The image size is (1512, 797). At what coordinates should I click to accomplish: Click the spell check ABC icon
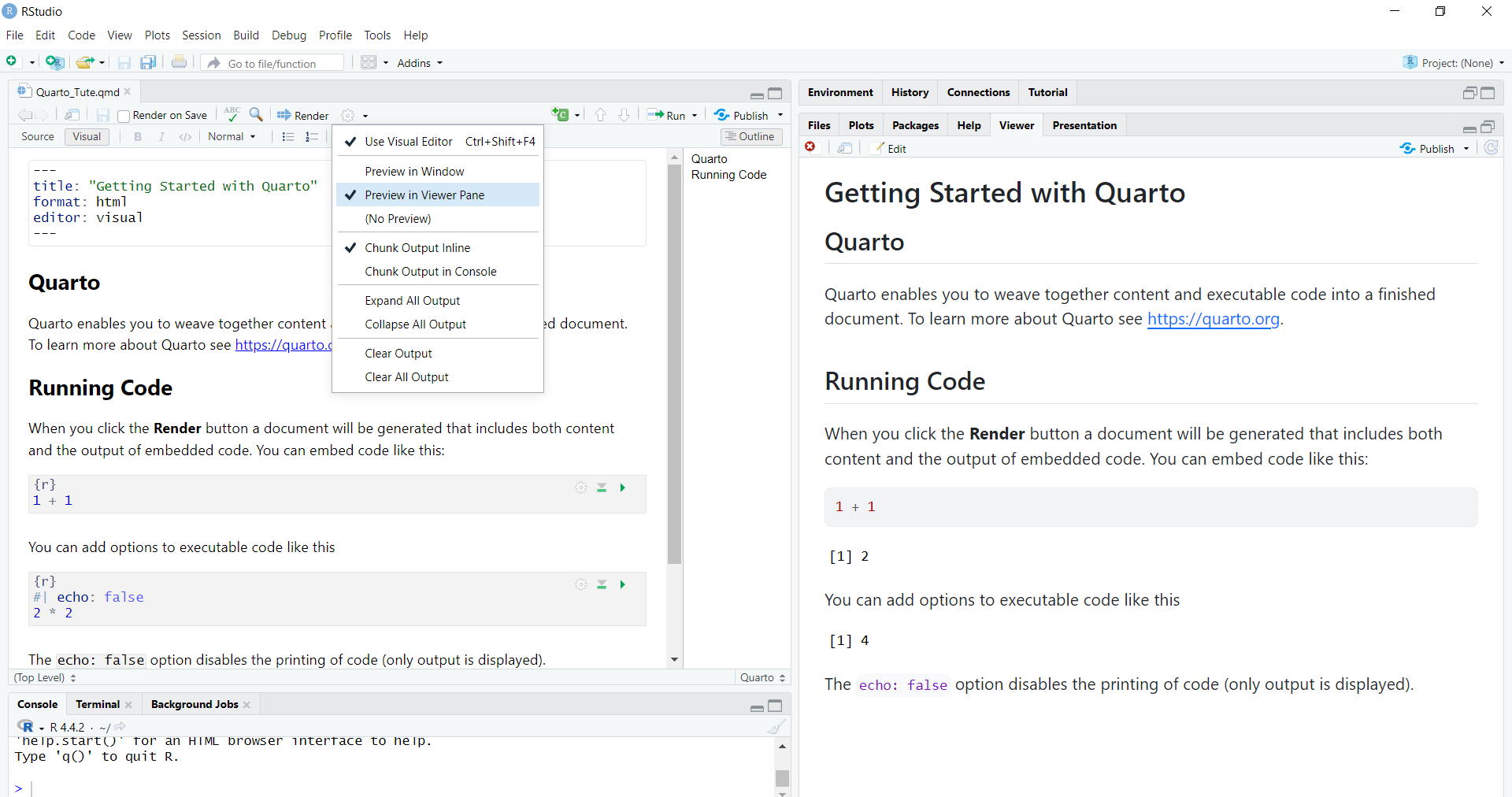click(232, 114)
